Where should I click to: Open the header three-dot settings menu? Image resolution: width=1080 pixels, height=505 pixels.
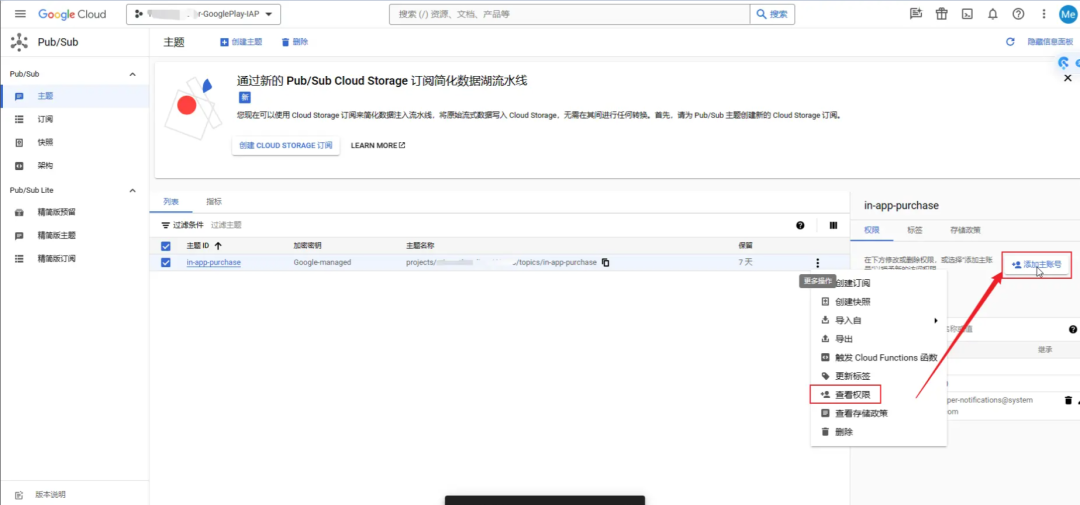(x=1044, y=14)
